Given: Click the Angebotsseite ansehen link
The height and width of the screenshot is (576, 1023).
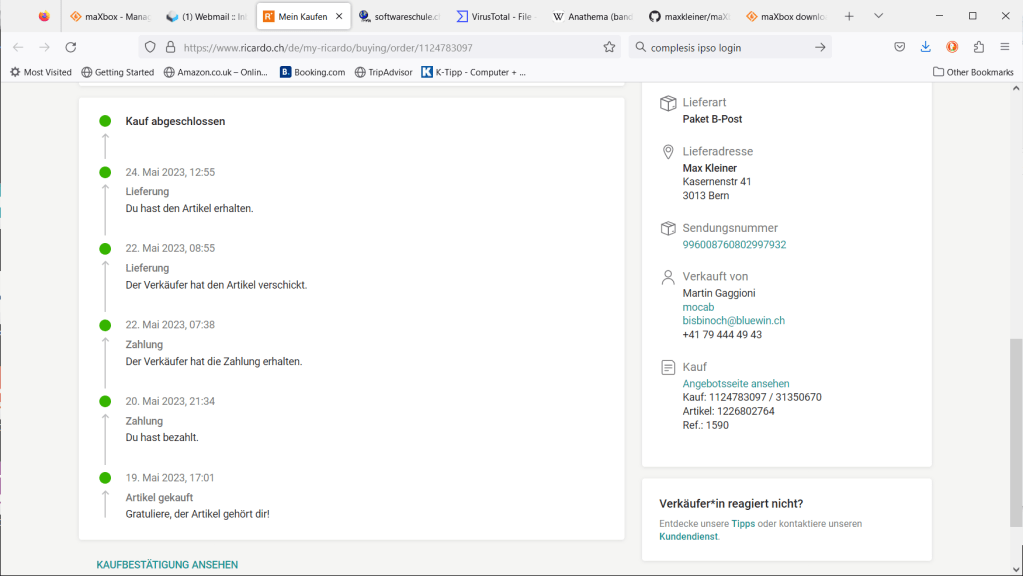Looking at the screenshot, I should pyautogui.click(x=735, y=384).
